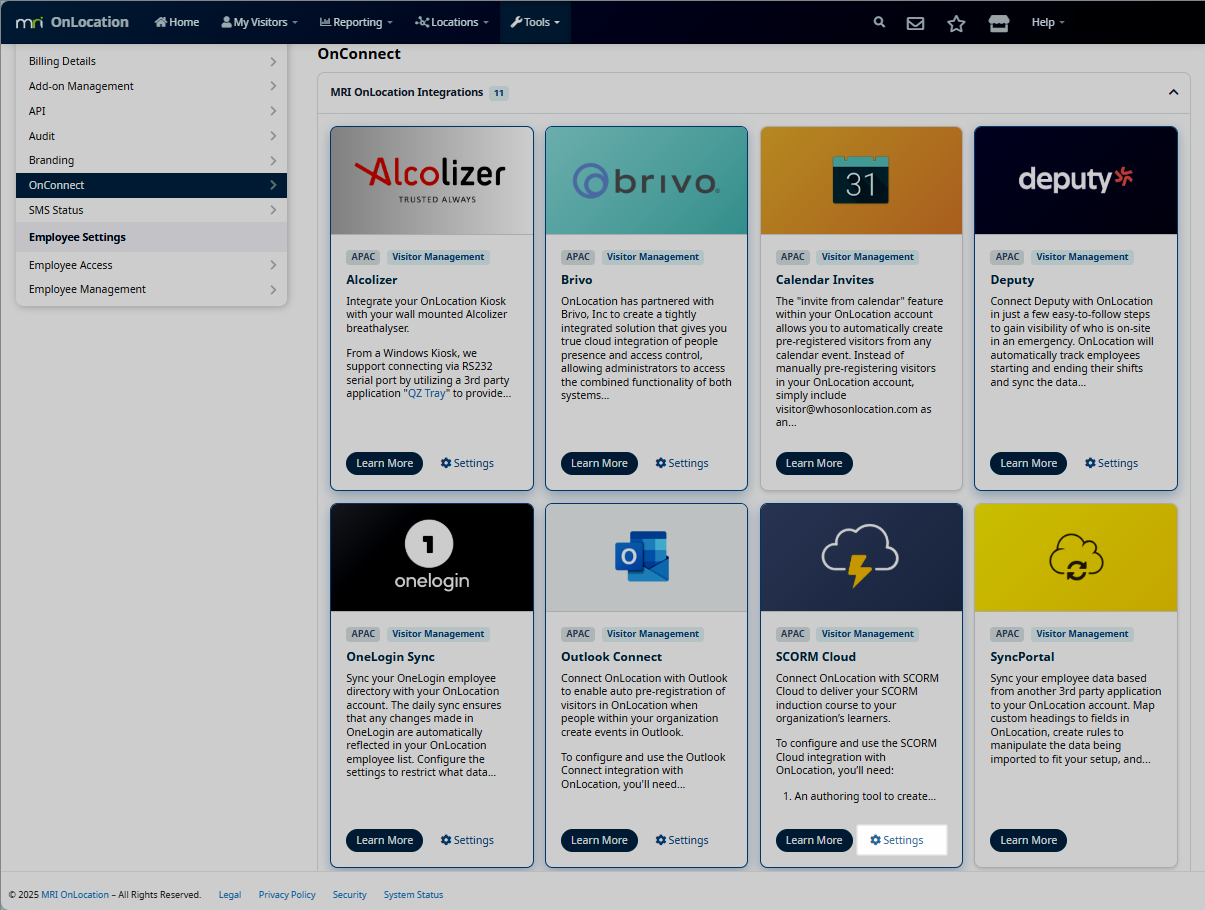This screenshot has height=910, width=1205.
Task: Open the QZ Tray link
Action: click(428, 393)
